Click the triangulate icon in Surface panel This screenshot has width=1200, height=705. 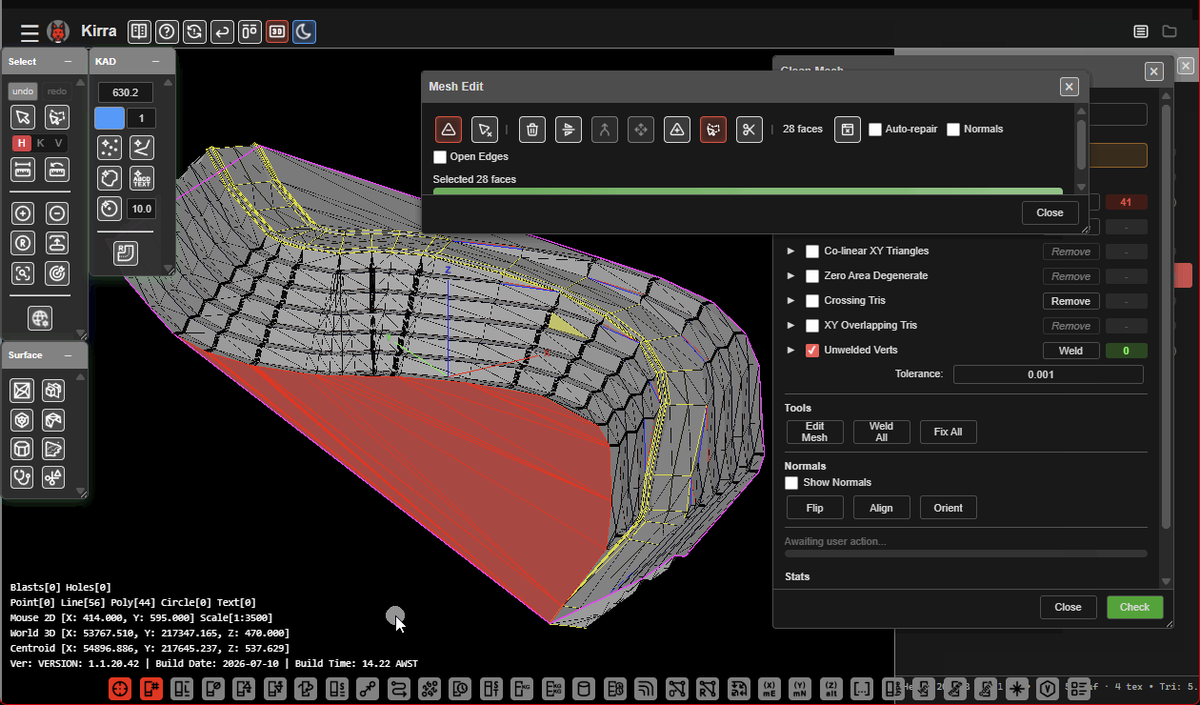click(22, 390)
